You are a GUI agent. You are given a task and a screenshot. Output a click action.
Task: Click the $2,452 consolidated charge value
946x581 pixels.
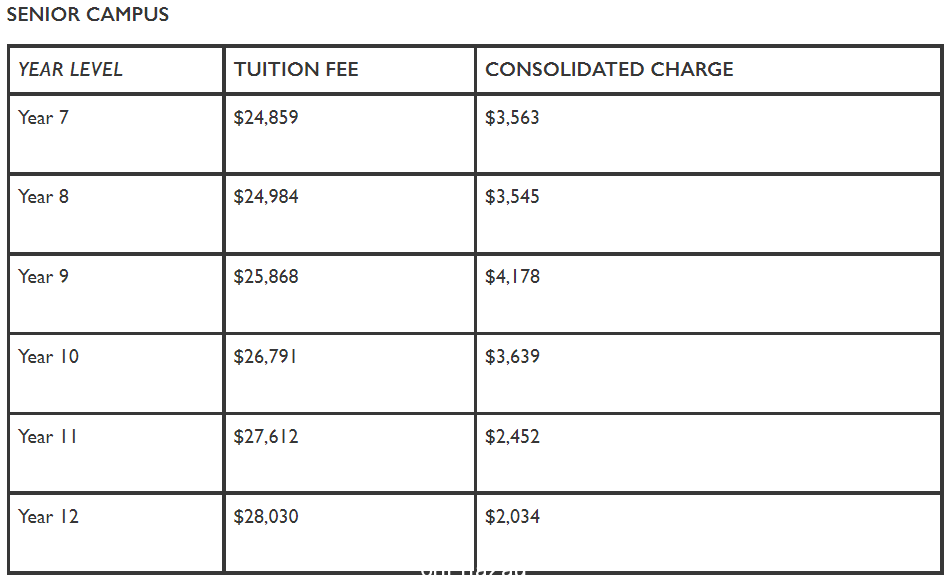click(512, 436)
